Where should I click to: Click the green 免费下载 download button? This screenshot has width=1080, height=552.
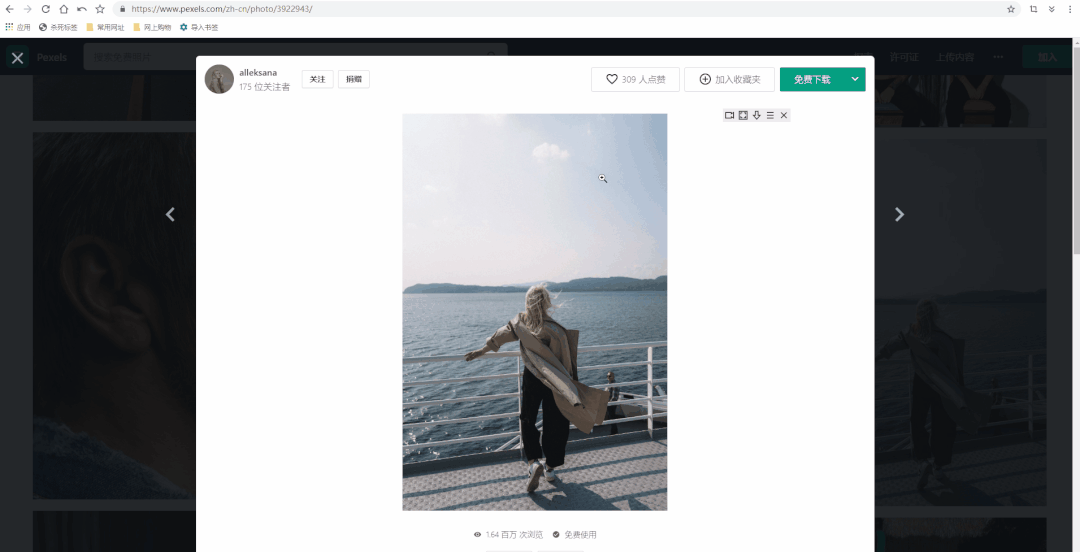811,79
